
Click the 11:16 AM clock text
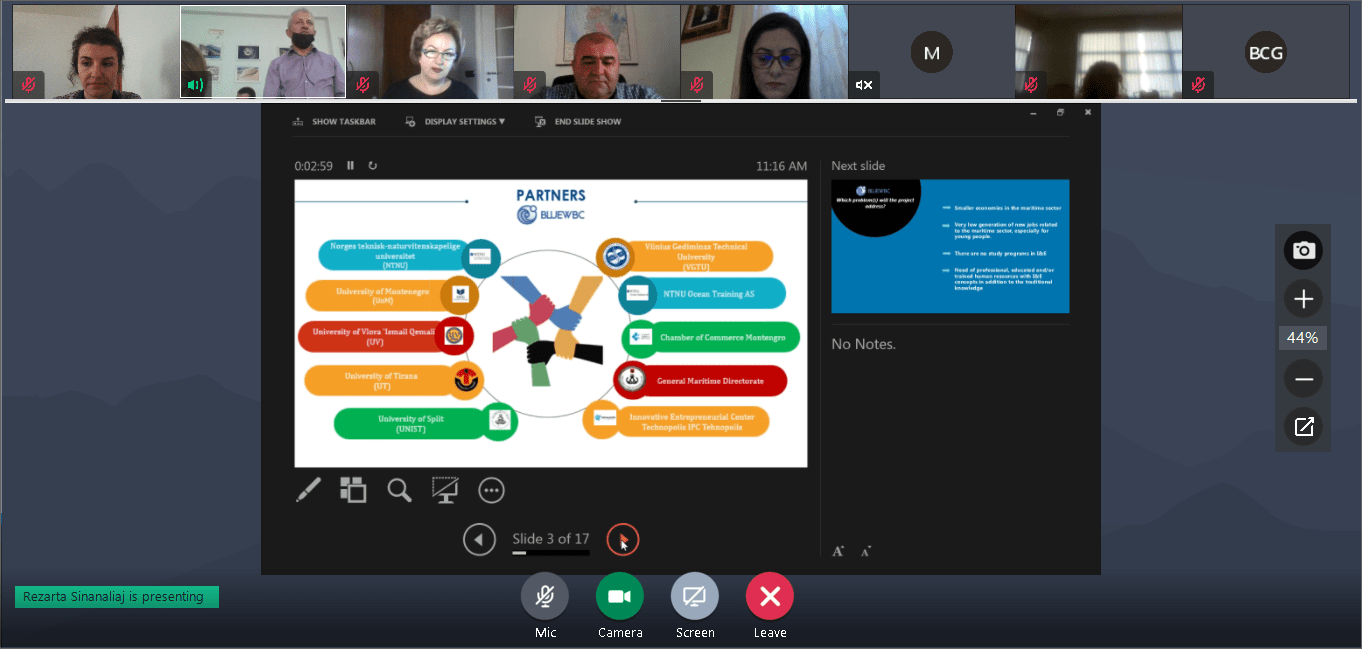(x=781, y=166)
